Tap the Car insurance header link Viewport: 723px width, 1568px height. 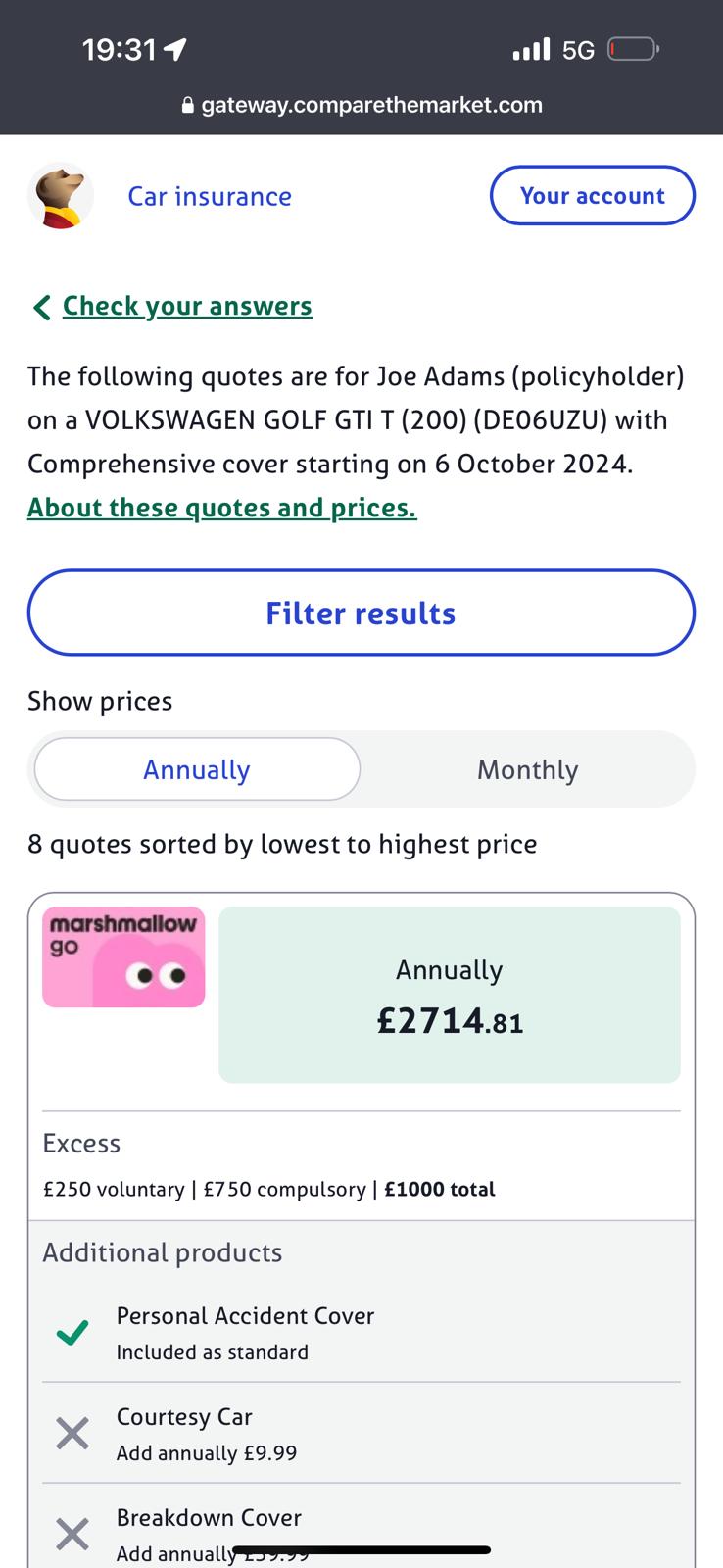pyautogui.click(x=210, y=196)
